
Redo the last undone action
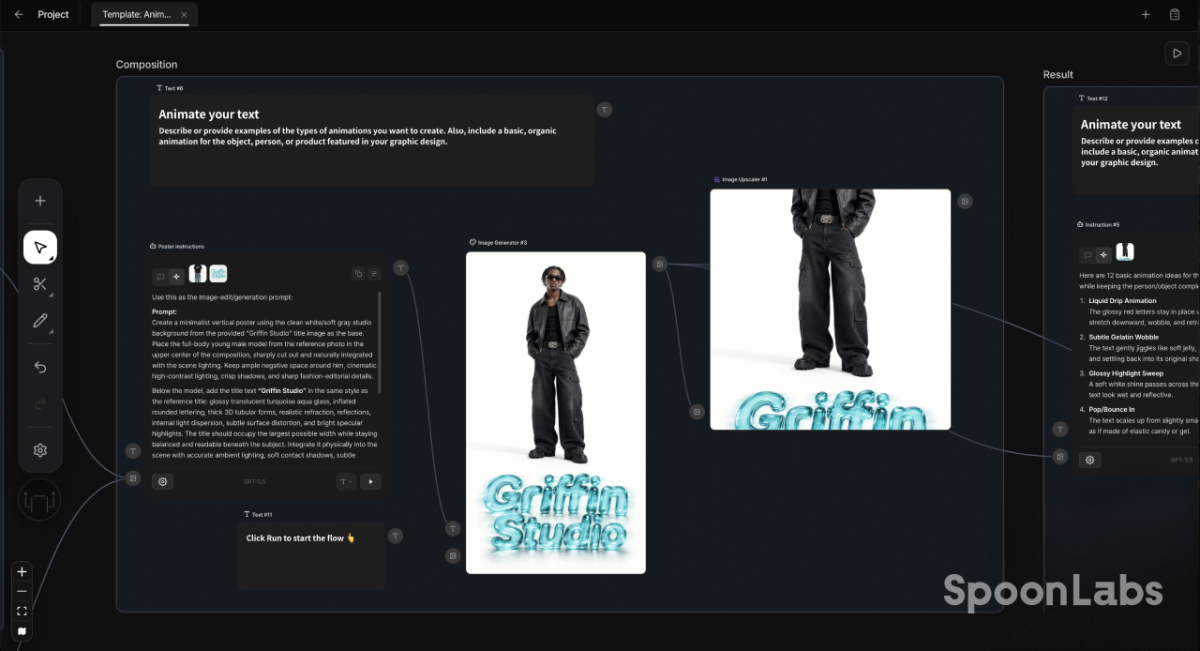coord(40,404)
